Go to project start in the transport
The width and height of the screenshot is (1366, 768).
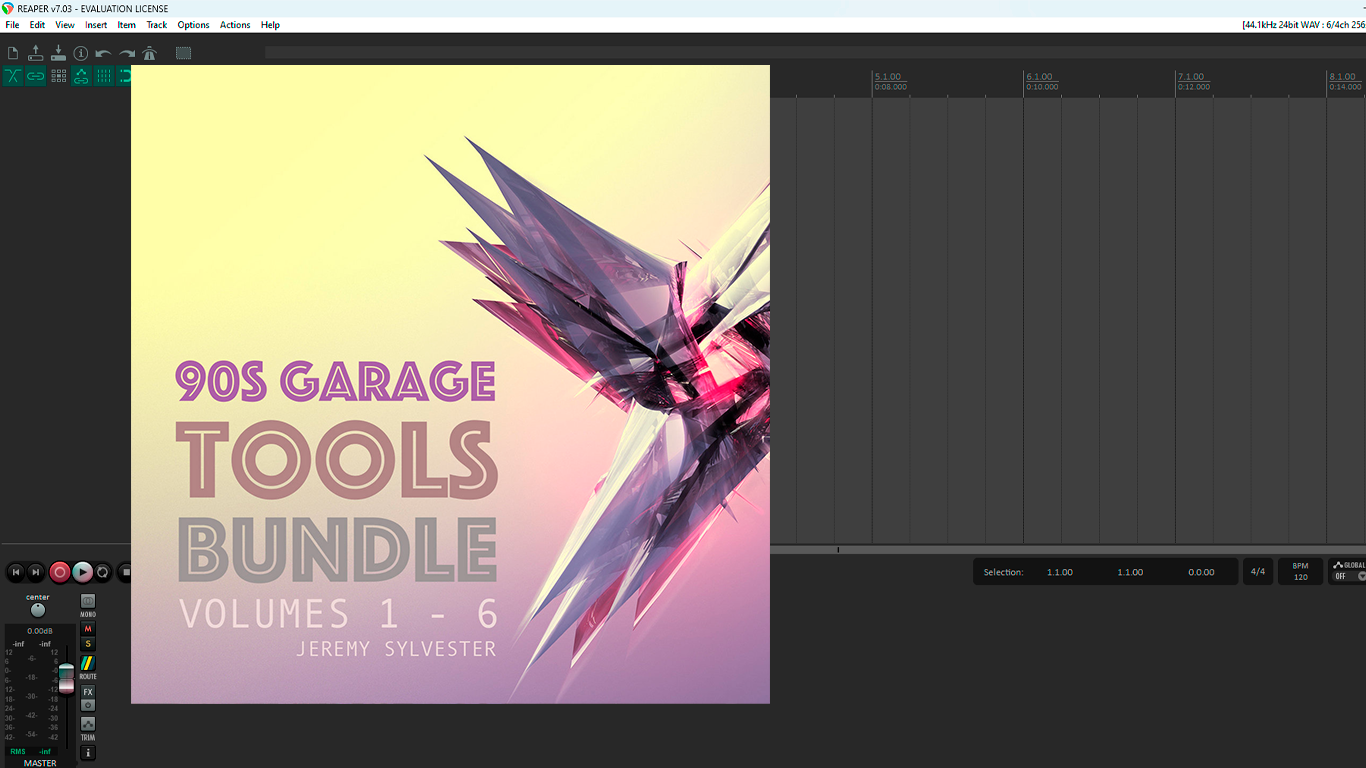coord(15,572)
